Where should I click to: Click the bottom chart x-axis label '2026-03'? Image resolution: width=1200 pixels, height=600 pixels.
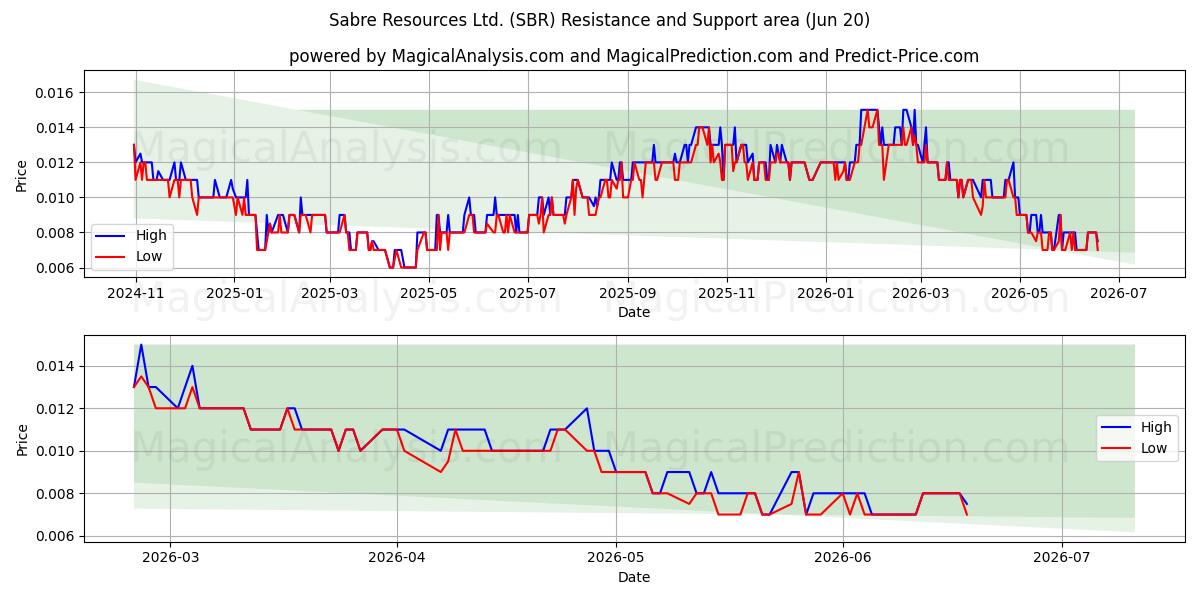pyautogui.click(x=170, y=558)
